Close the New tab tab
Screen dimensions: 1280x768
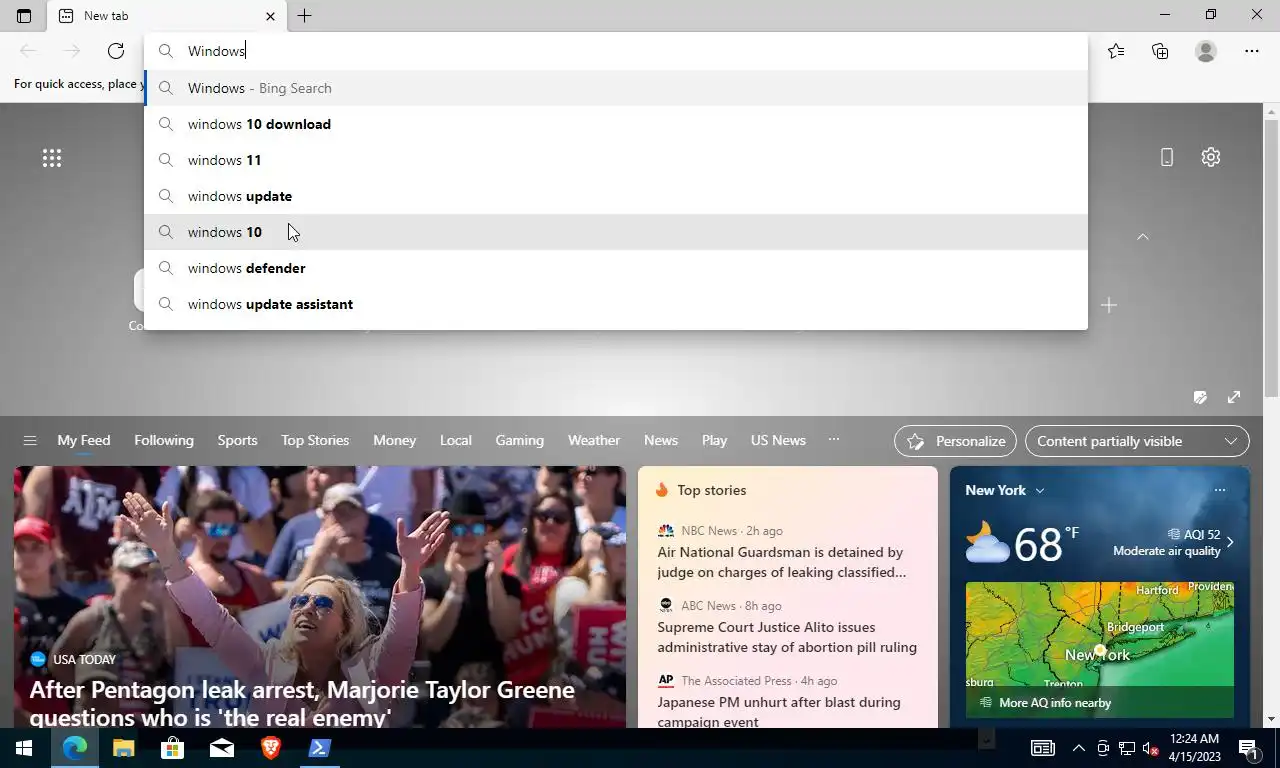tap(270, 16)
